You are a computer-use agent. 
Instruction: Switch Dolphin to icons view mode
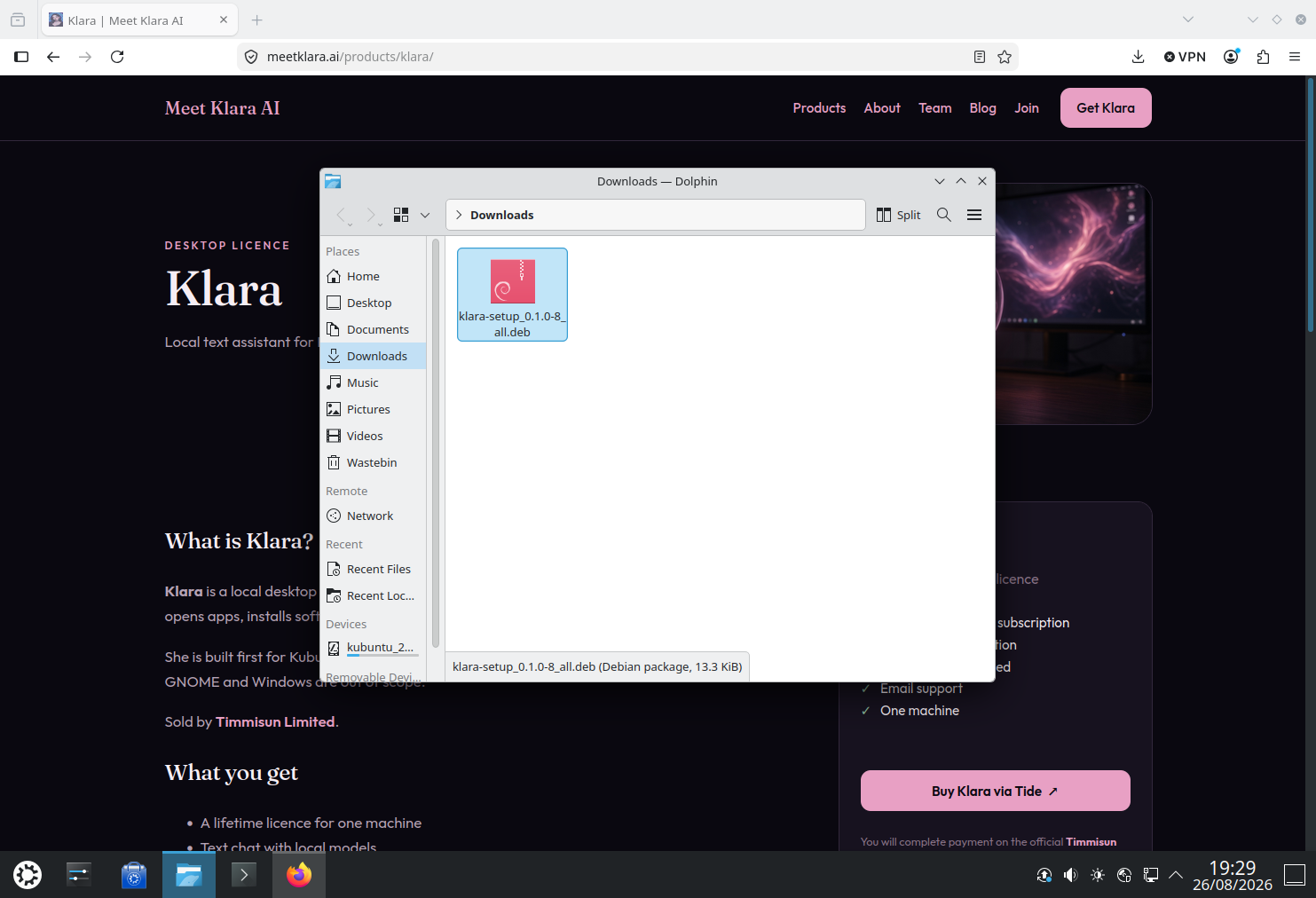tap(401, 215)
